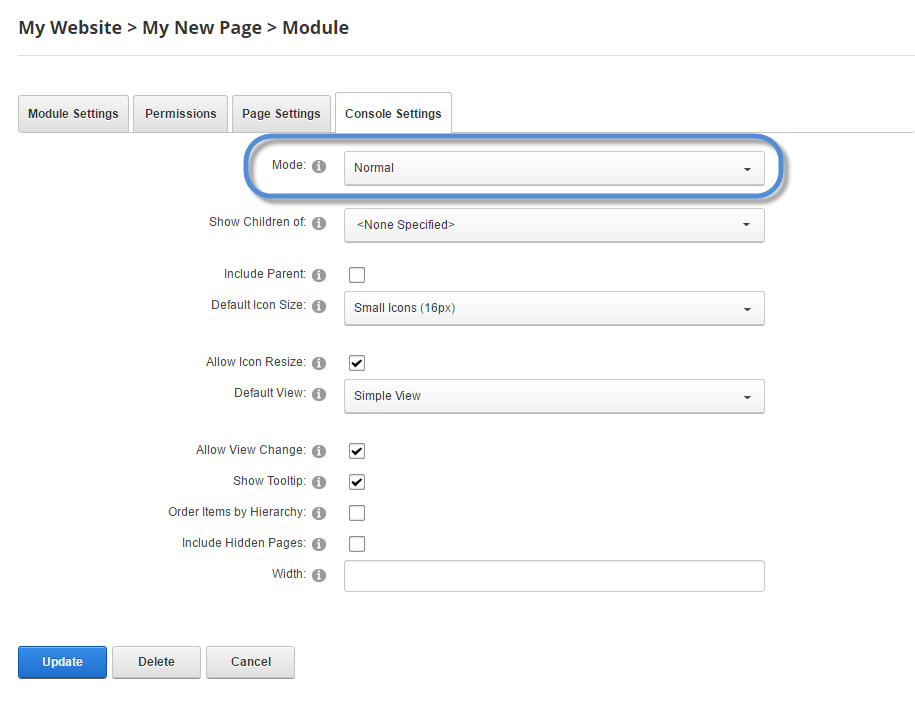Expand the Show Children of dropdown
The width and height of the screenshot is (915, 701).
[554, 225]
